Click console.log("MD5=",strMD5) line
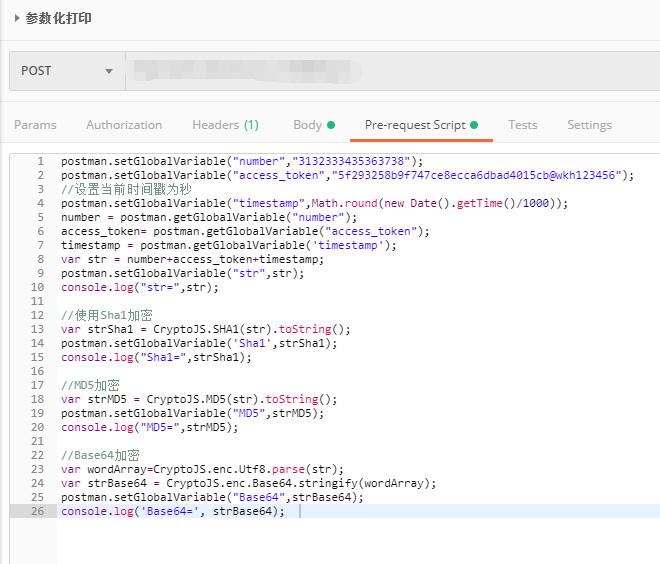 point(149,427)
